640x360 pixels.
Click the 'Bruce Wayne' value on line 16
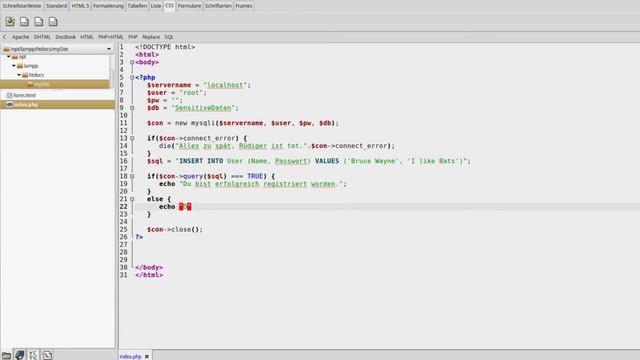coord(373,161)
